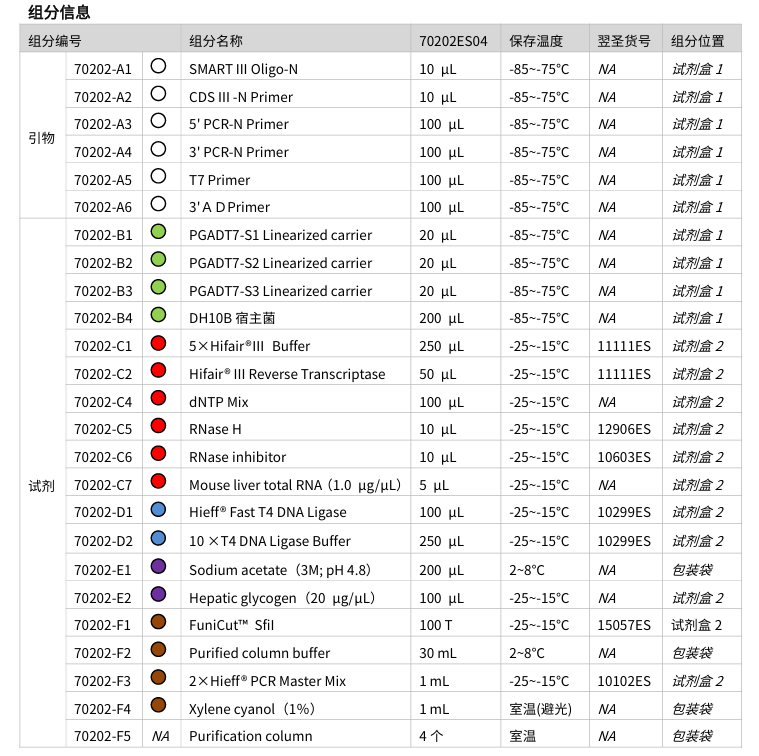Click the green dot for 70202-B2
Screen dimensions: 759x756
158,259
